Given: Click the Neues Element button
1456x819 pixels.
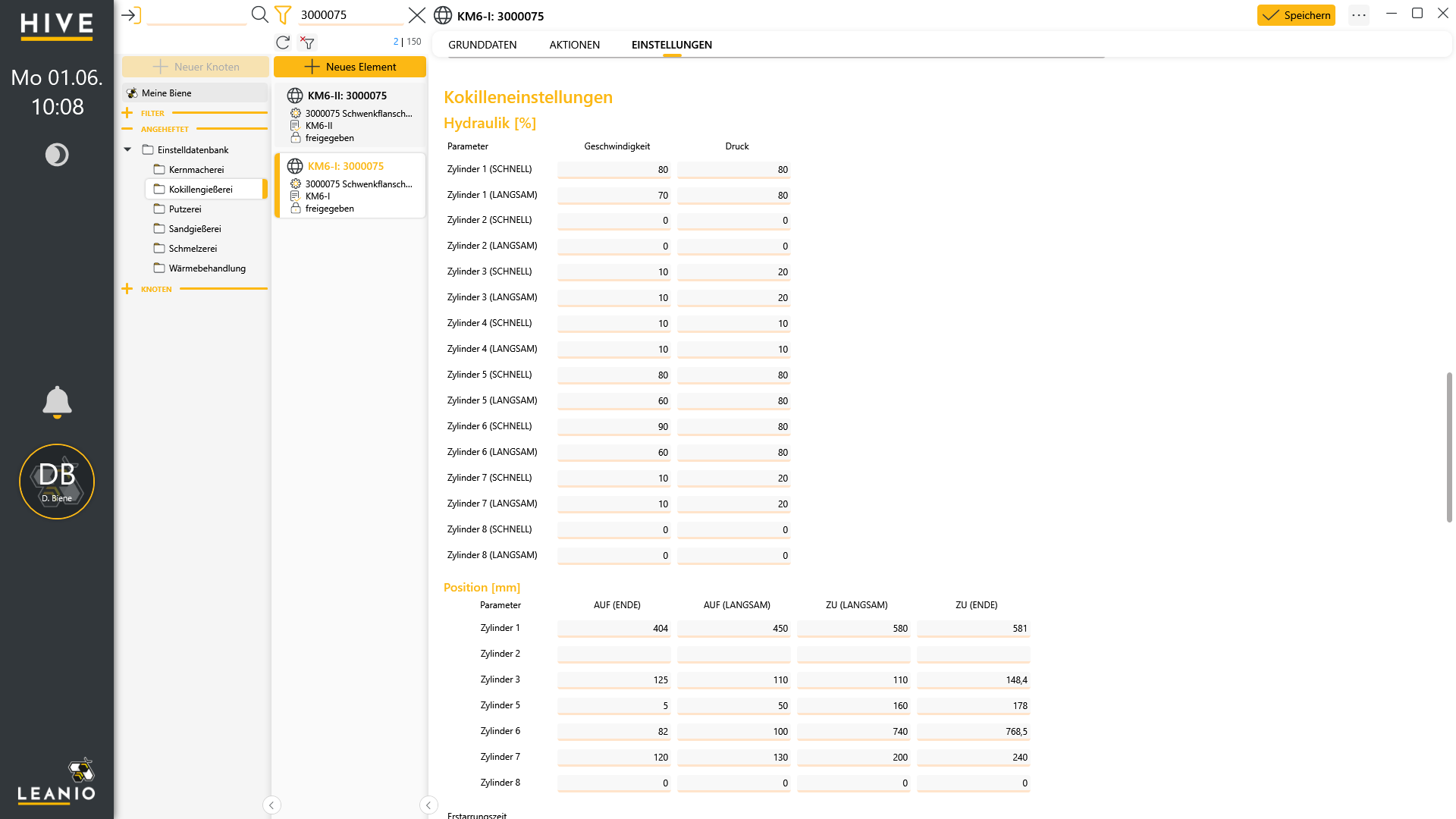Looking at the screenshot, I should tap(350, 67).
